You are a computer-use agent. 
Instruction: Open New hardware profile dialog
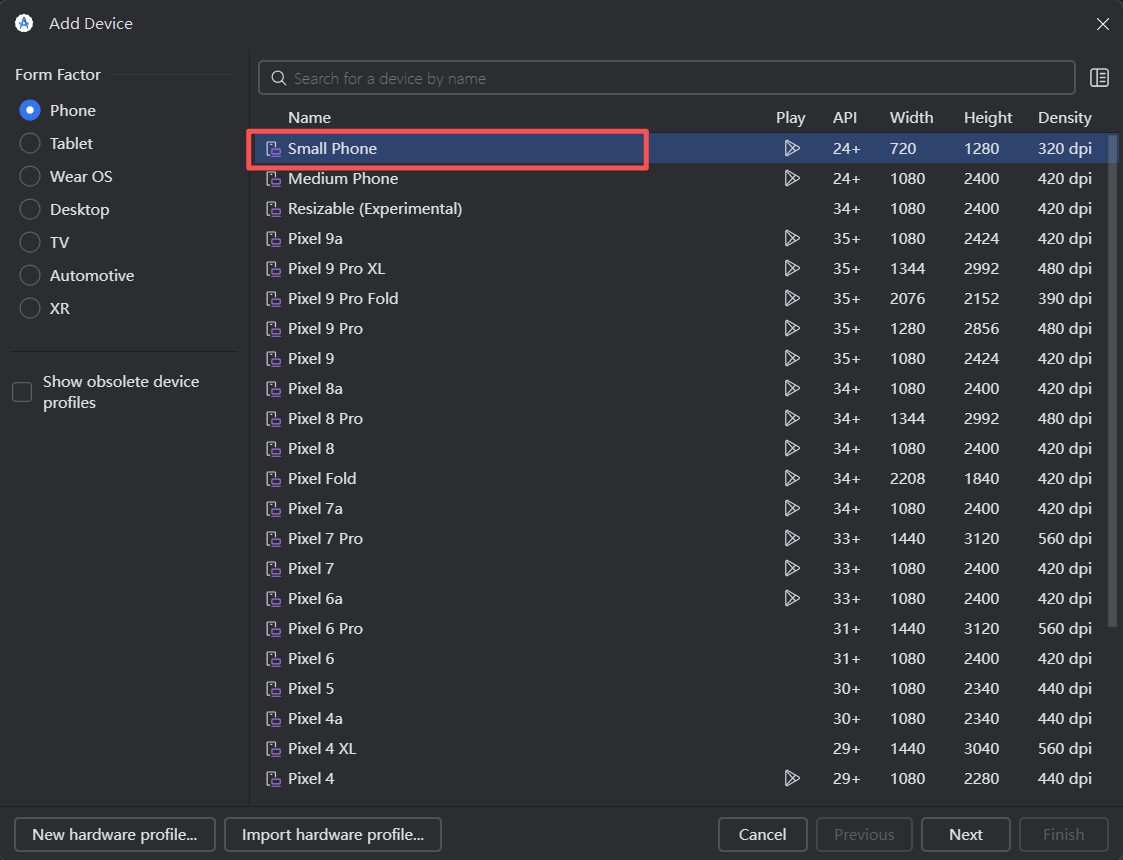click(114, 834)
